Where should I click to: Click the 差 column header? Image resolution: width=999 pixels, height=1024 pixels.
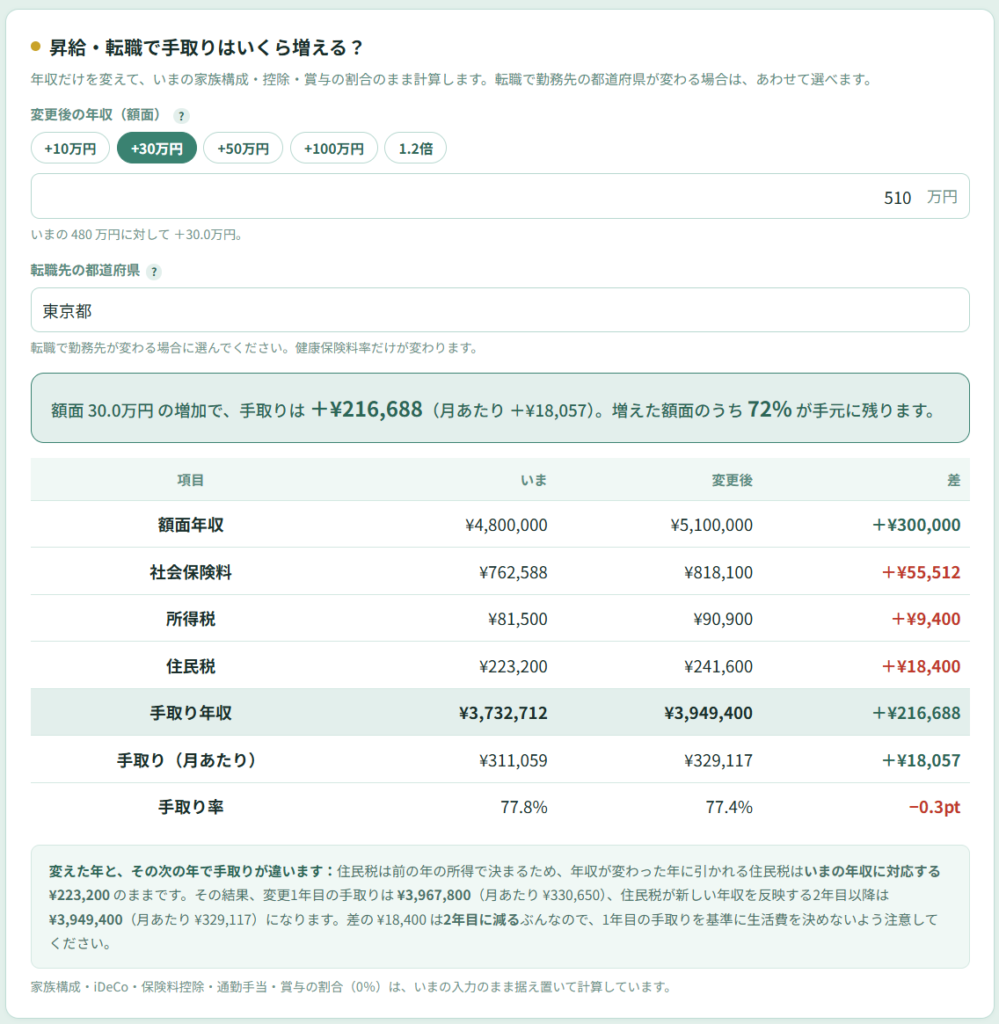click(954, 481)
